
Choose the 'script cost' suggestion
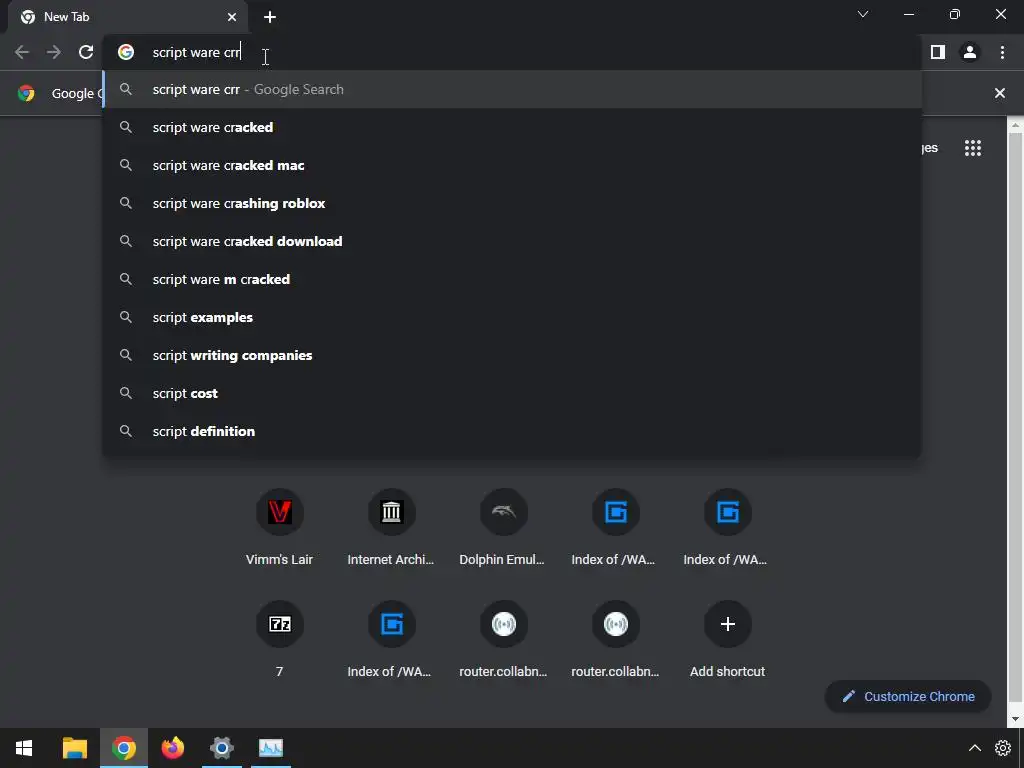pos(513,393)
